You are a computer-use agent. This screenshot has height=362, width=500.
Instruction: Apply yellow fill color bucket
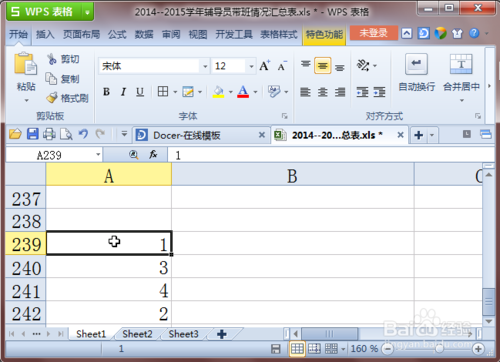[x=218, y=92]
